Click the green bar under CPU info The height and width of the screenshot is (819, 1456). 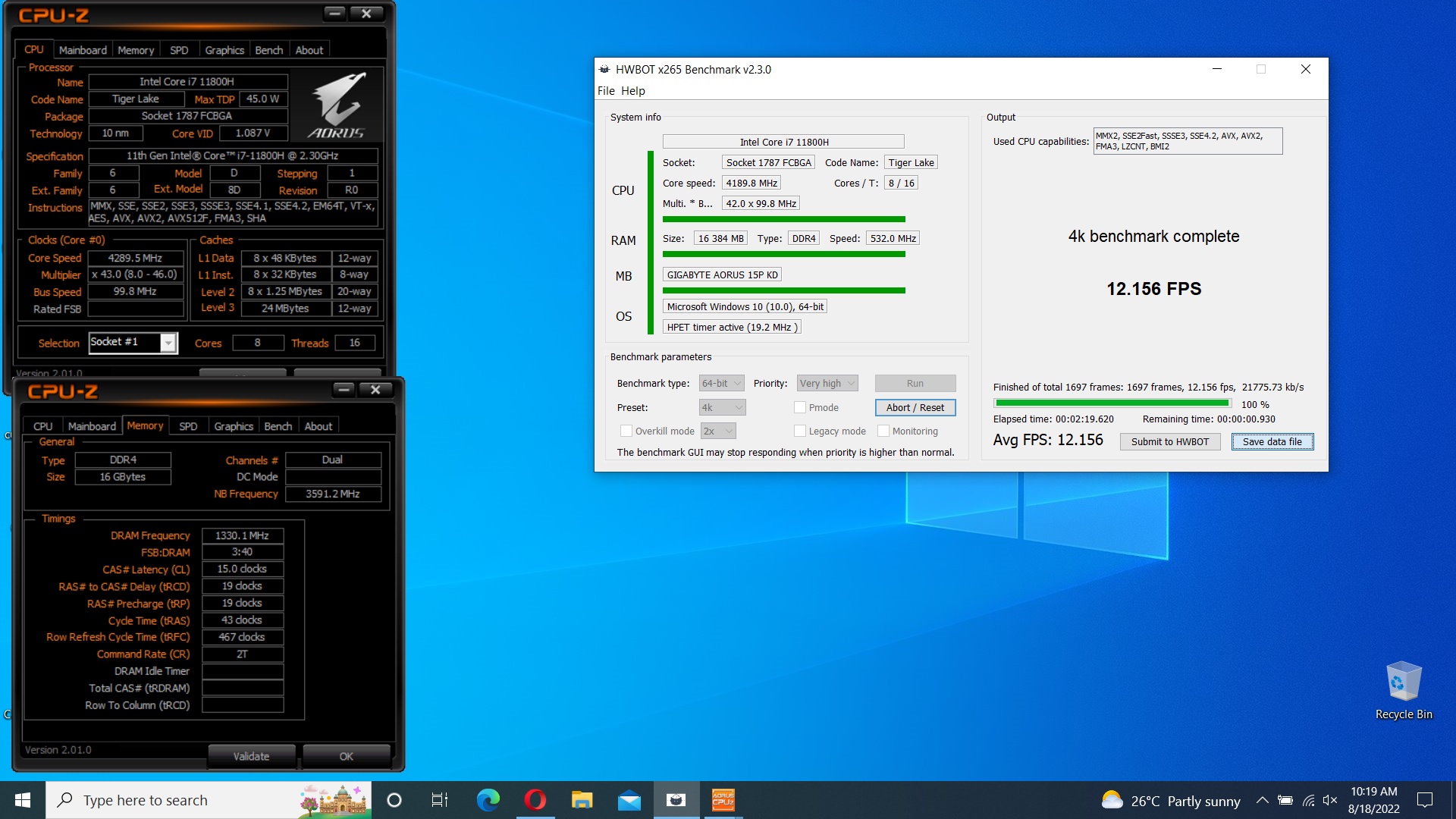click(784, 219)
